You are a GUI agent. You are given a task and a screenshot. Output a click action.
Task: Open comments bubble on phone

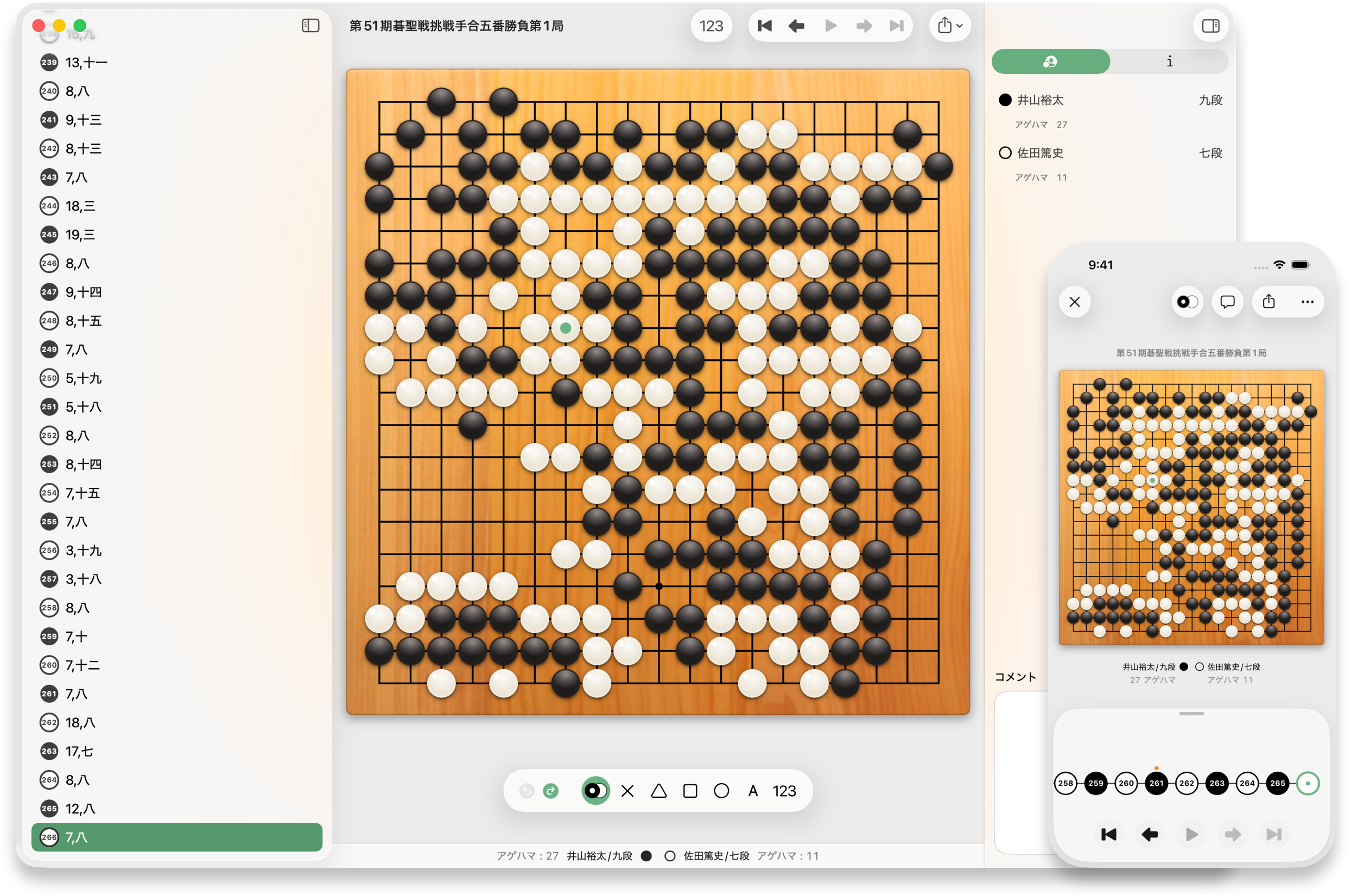(x=1228, y=302)
